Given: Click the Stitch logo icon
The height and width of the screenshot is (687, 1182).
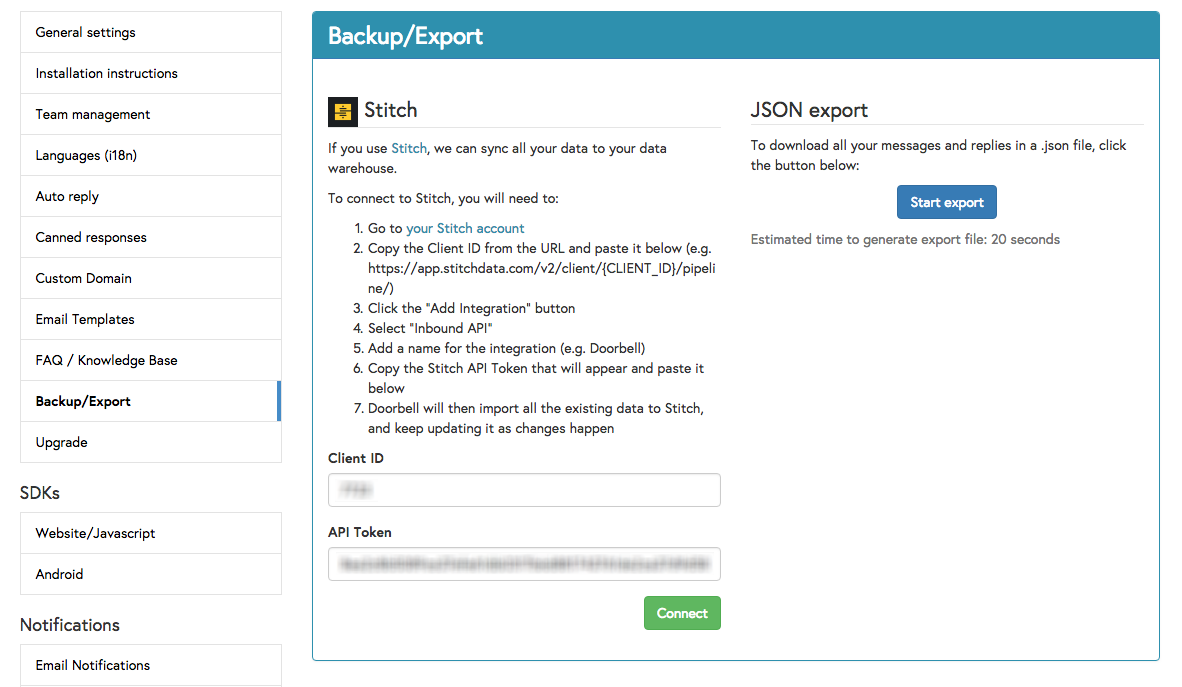Looking at the screenshot, I should pos(342,111).
